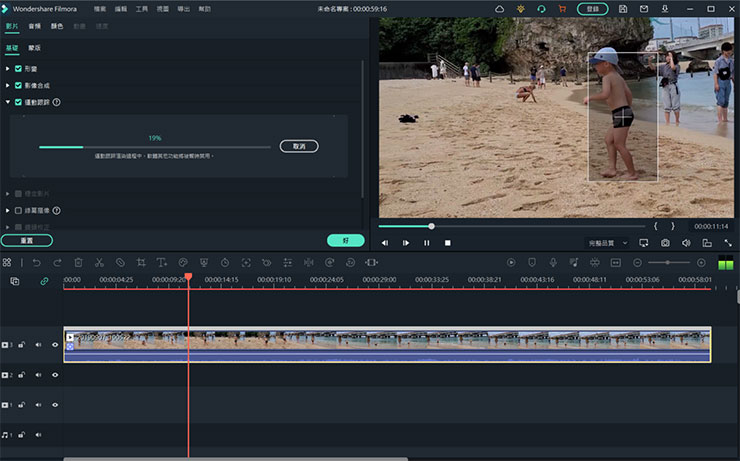Enable the 綠幕摳像 checkbox
Viewport: 740px width, 461px height.
(x=18, y=211)
